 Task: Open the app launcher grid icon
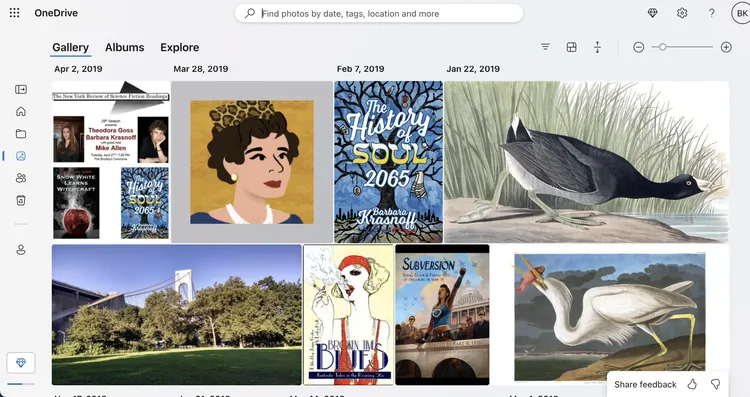14,13
